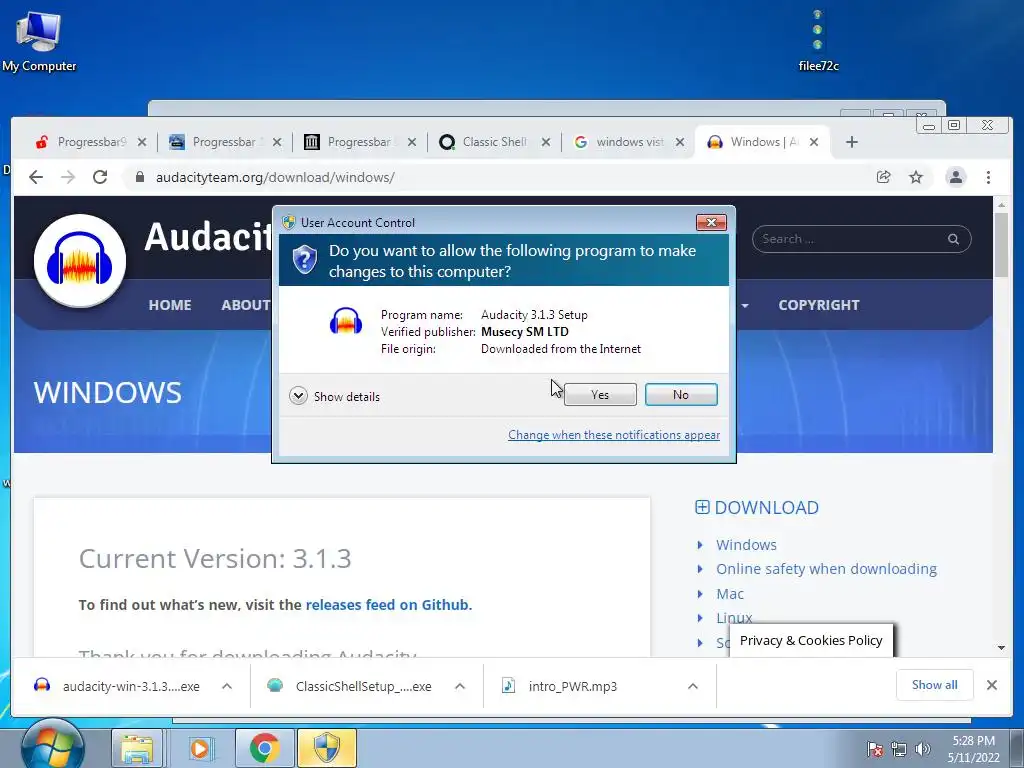Open the Windows Start button

click(52, 747)
